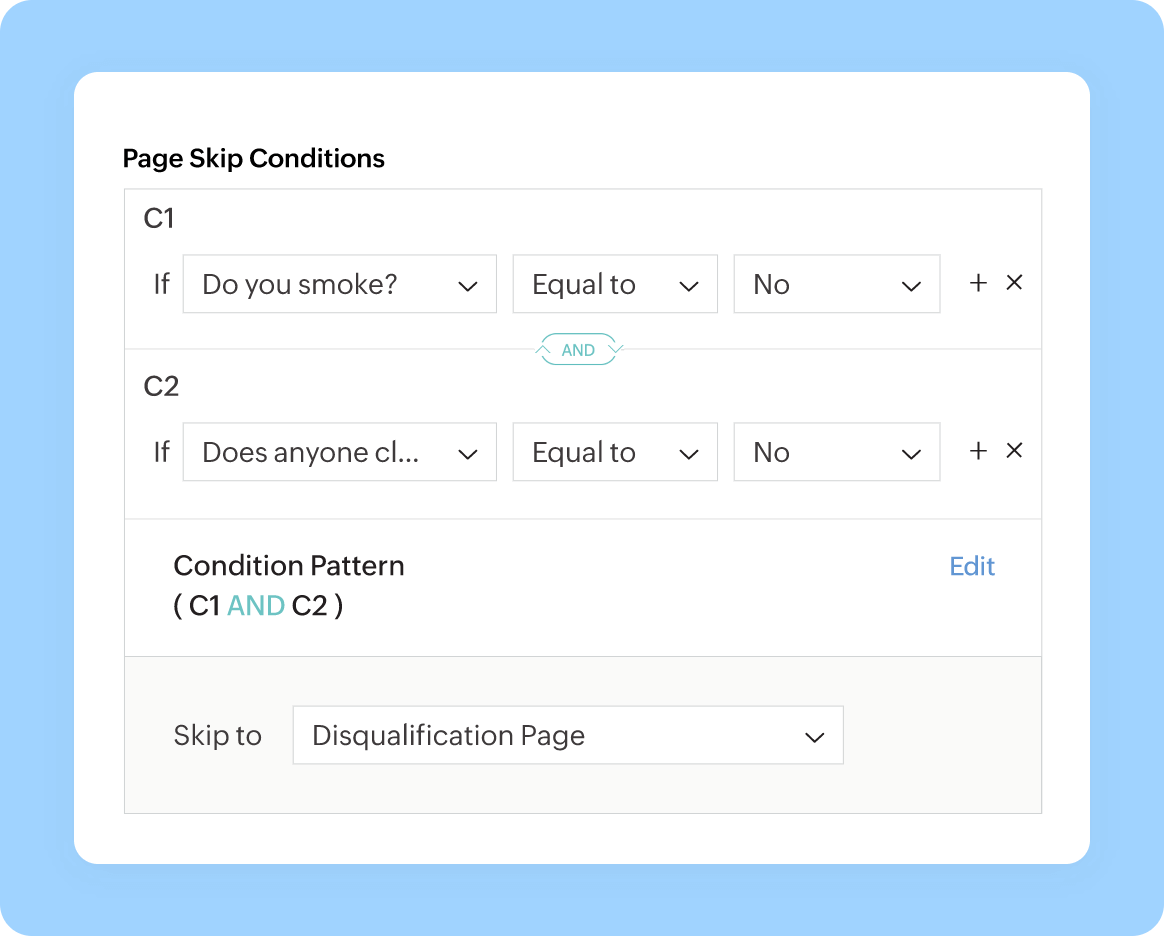Open the 'Does anyone cl...' question dropdown
This screenshot has height=936, width=1164.
coord(339,453)
